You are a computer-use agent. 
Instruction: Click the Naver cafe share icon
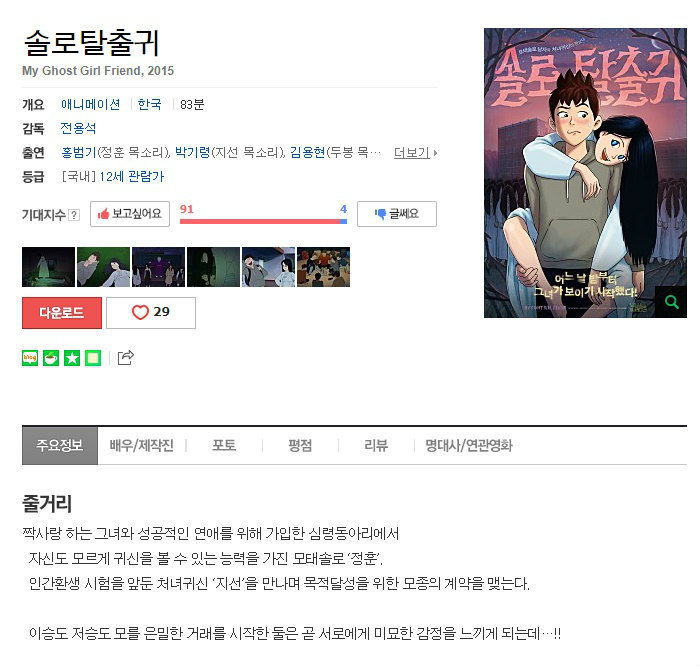click(51, 358)
